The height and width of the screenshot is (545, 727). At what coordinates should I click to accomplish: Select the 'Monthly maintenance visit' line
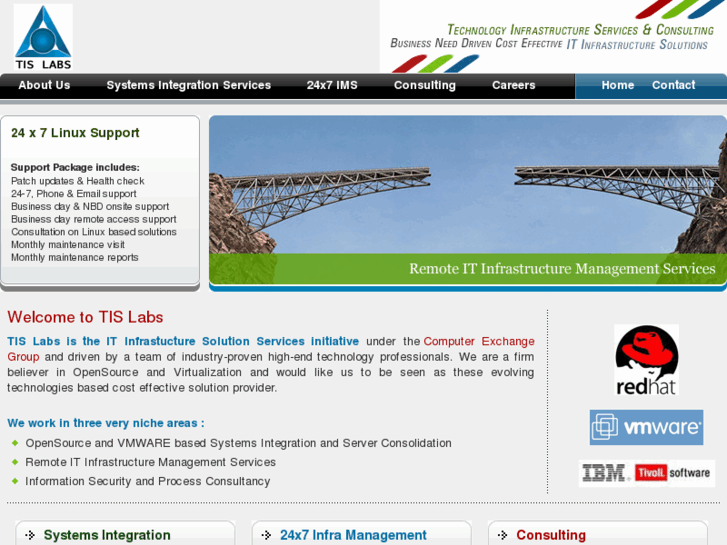pos(68,244)
